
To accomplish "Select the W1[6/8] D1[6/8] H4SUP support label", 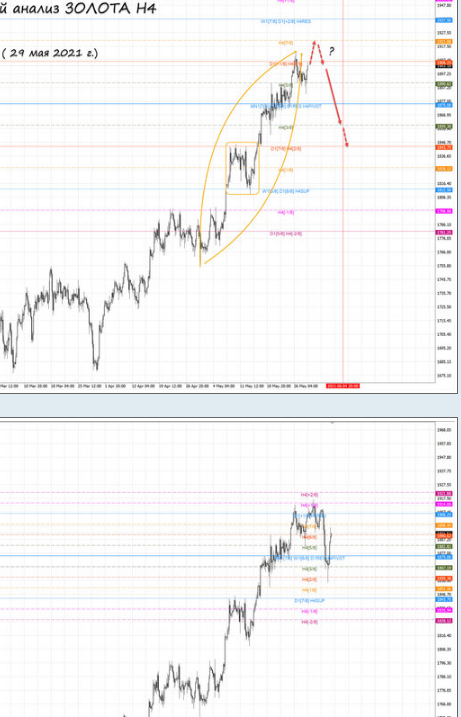I will pos(285,191).
